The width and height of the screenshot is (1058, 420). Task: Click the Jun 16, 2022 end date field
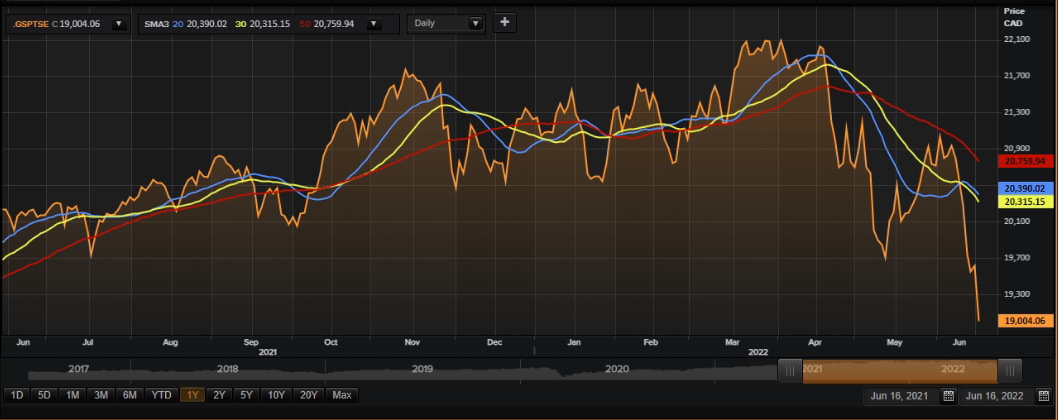[x=997, y=396]
